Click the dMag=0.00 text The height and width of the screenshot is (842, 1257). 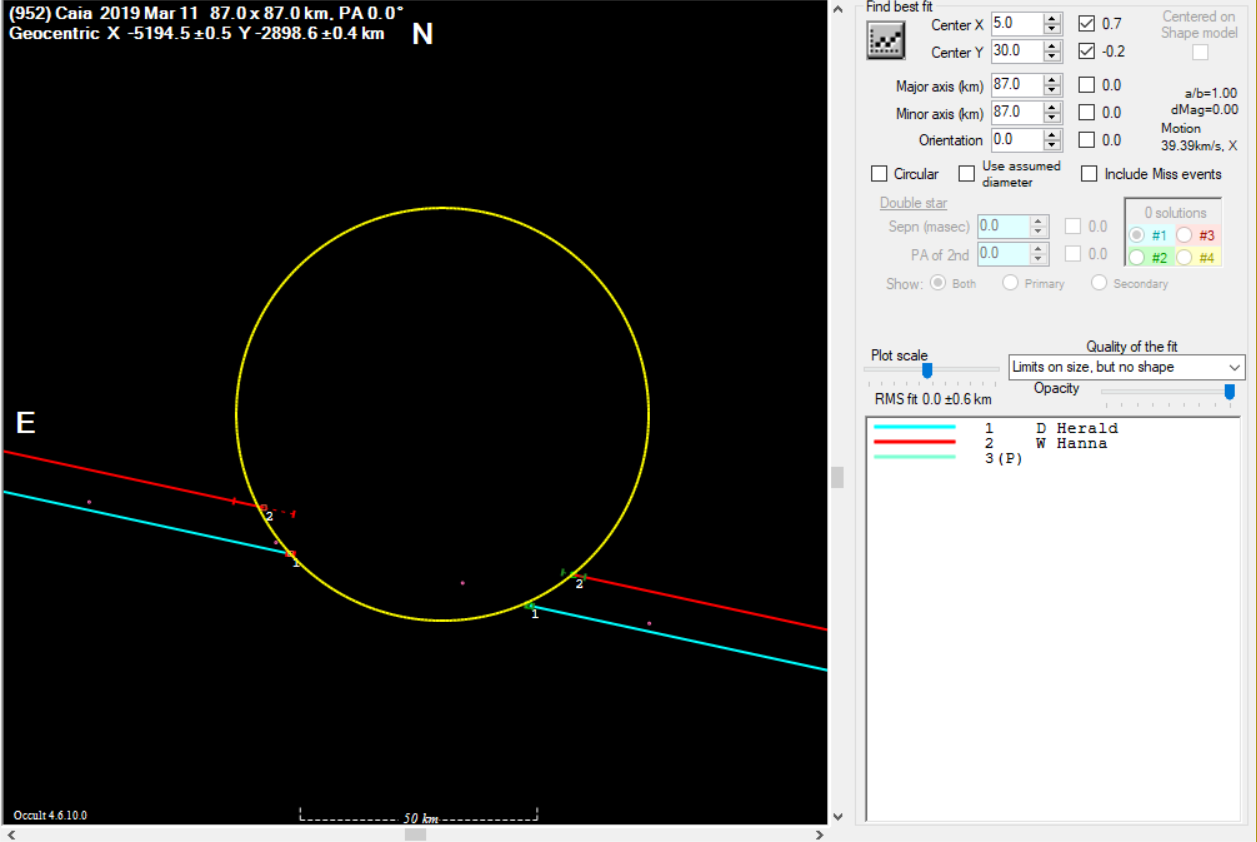coord(1204,110)
